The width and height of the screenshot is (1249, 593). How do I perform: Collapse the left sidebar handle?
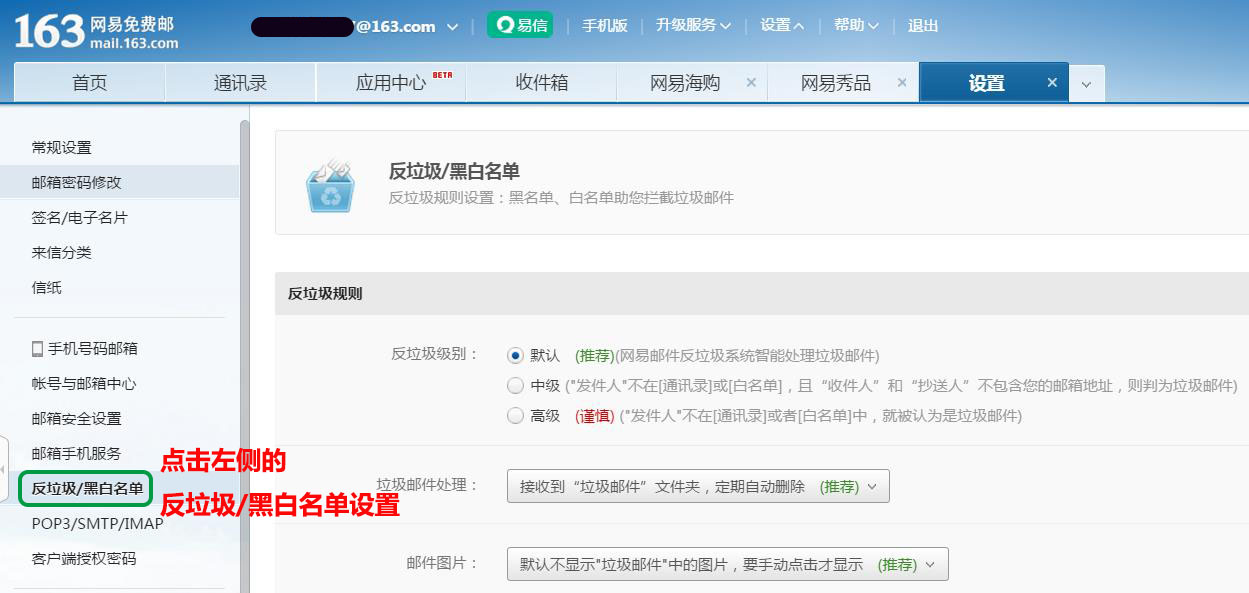4,469
